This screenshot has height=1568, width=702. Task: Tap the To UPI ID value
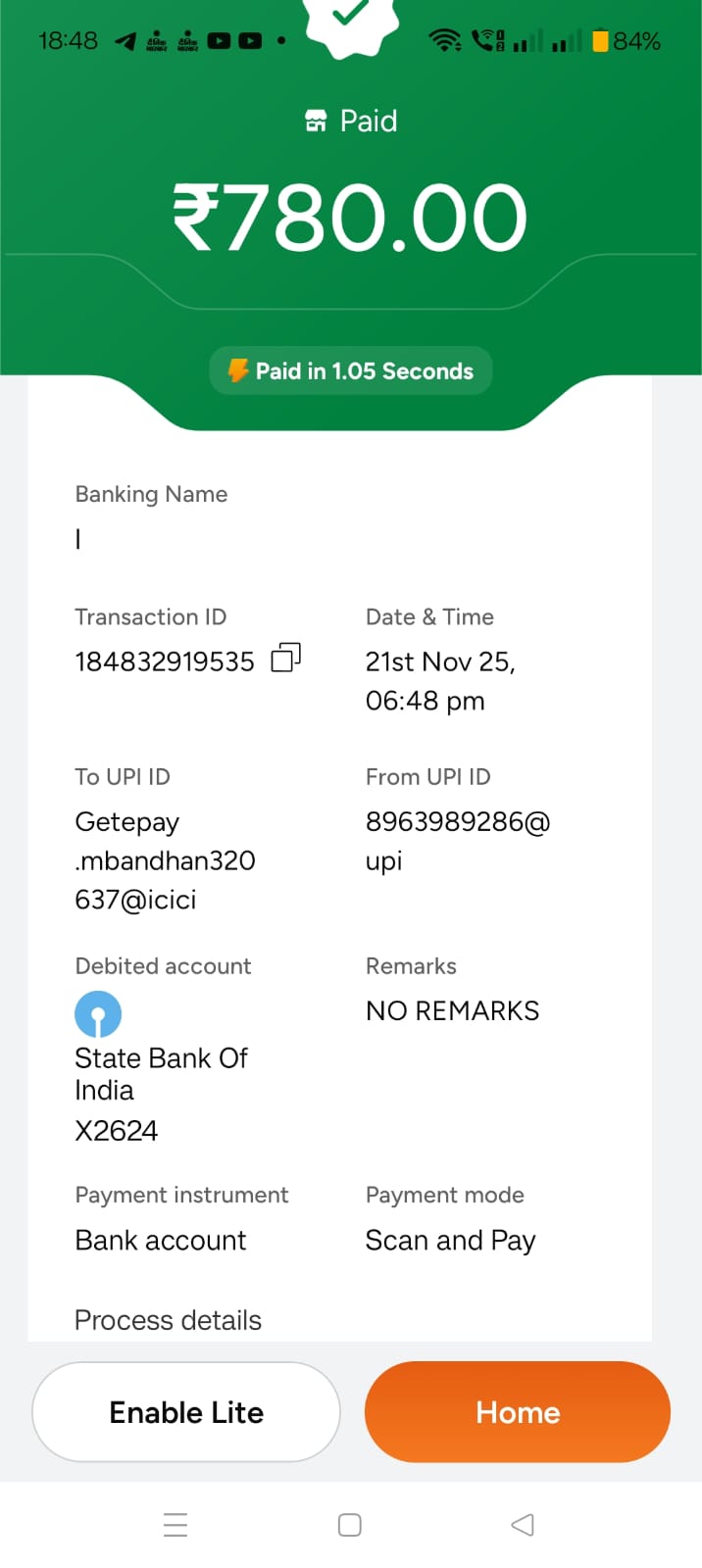click(165, 860)
